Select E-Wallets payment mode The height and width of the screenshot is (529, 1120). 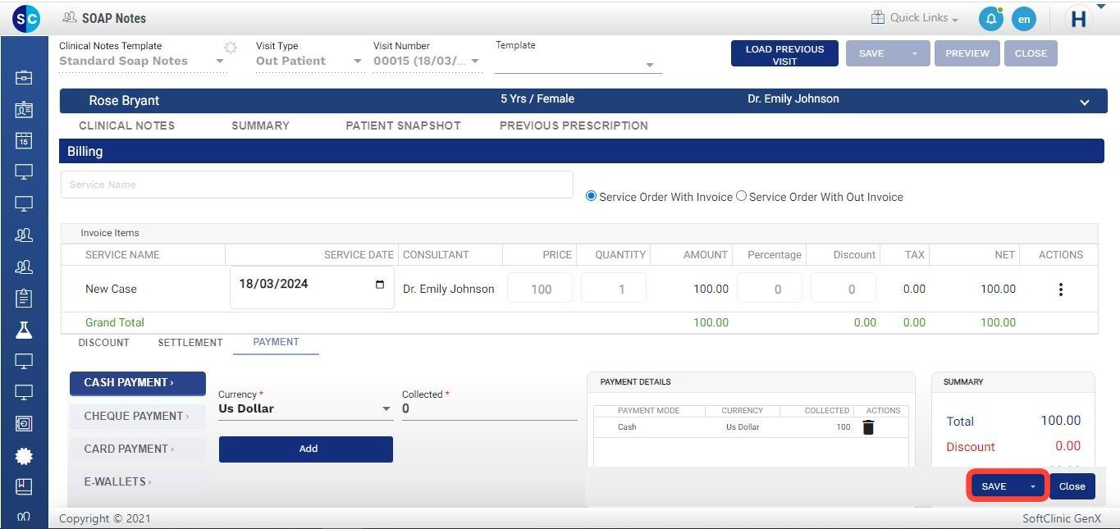(x=137, y=482)
